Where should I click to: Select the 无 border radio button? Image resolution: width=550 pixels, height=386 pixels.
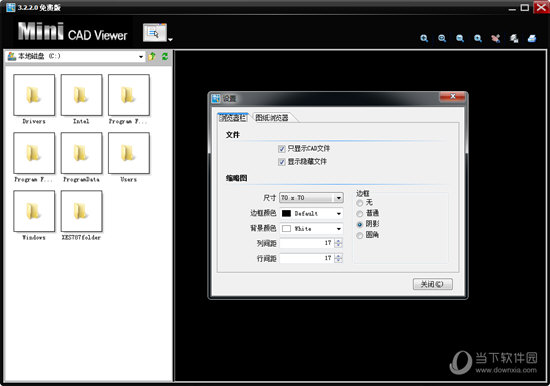[360, 203]
